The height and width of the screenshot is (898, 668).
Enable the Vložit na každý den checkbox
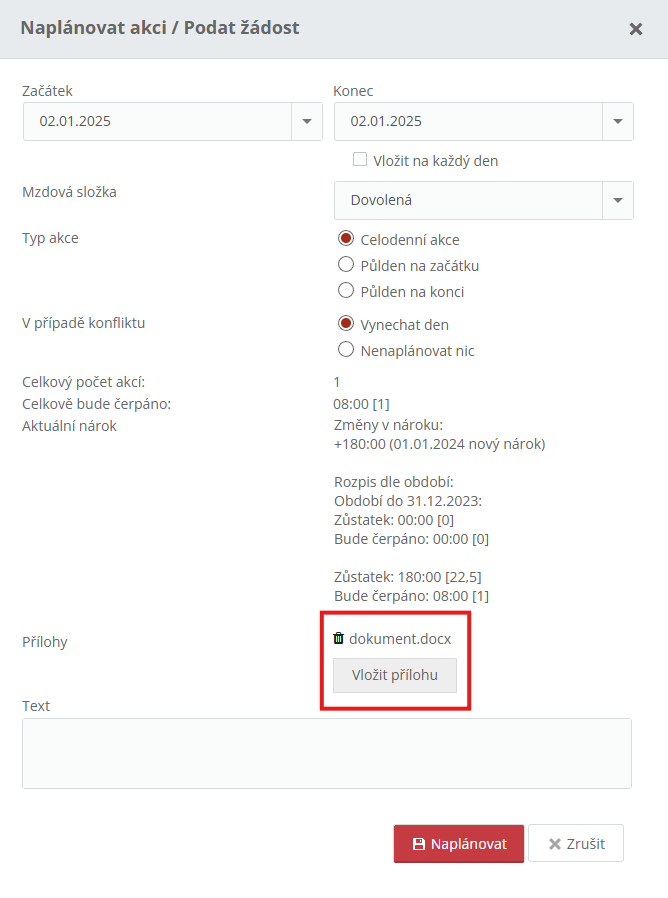click(360, 159)
